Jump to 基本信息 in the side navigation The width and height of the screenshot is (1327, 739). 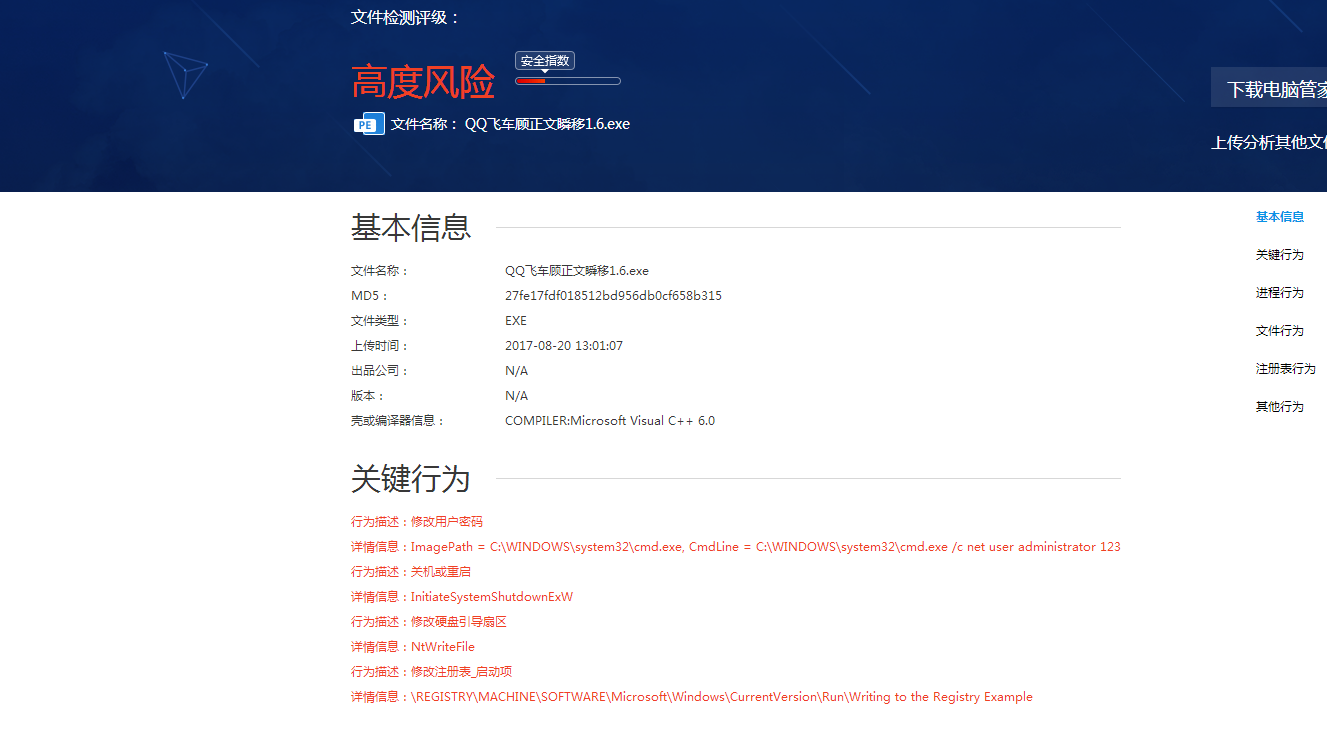click(1280, 217)
